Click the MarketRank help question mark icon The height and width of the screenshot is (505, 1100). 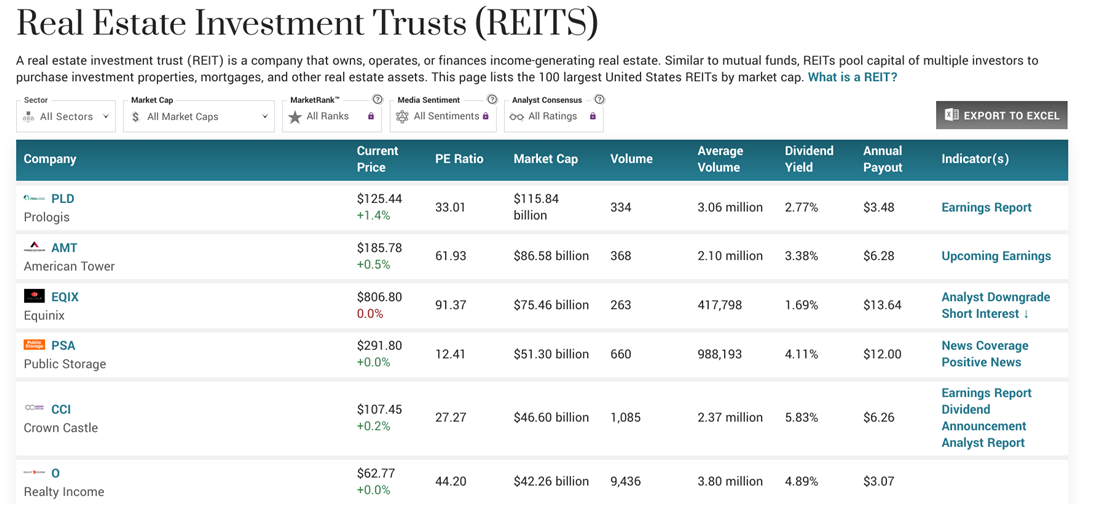[x=377, y=100]
